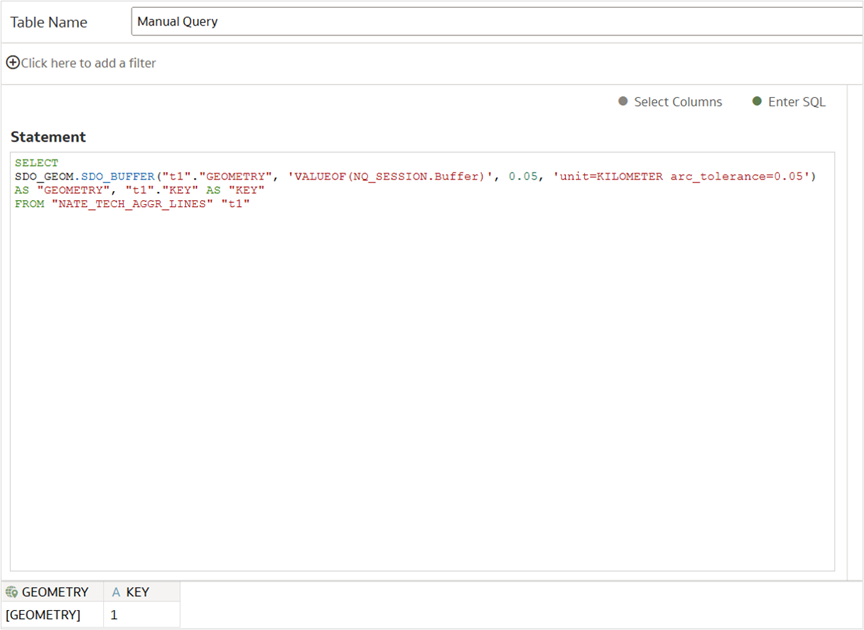Open 'Click here to add a filter'
Image resolution: width=864 pixels, height=630 pixels.
coord(85,63)
